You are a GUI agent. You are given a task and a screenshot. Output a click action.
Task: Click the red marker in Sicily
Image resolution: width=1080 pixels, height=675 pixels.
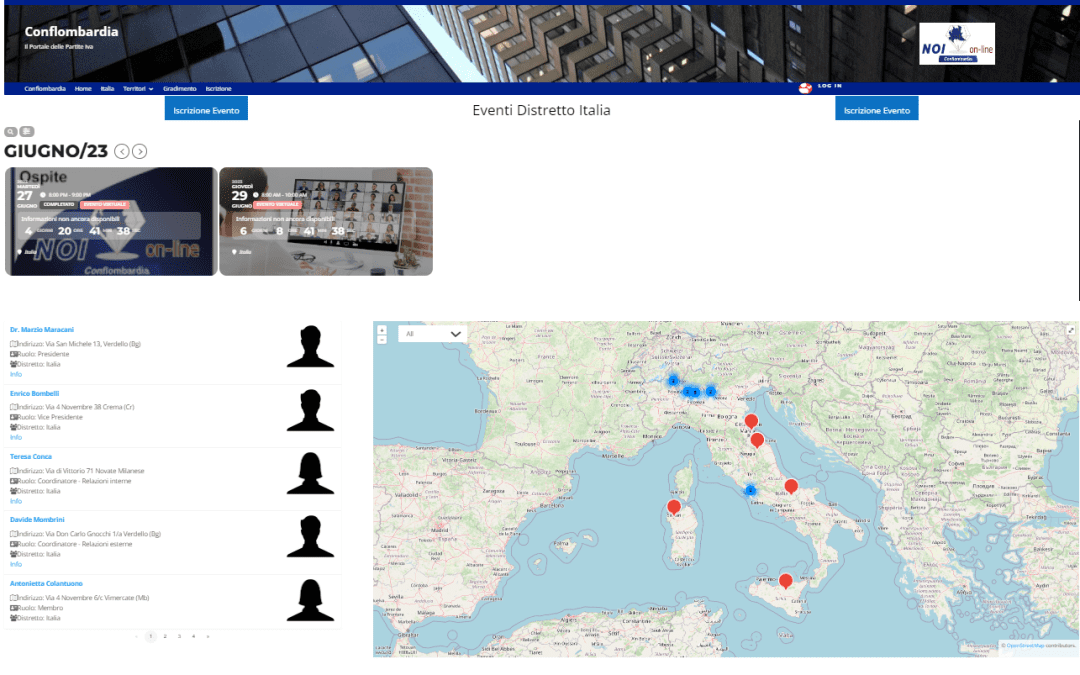pyautogui.click(x=786, y=580)
